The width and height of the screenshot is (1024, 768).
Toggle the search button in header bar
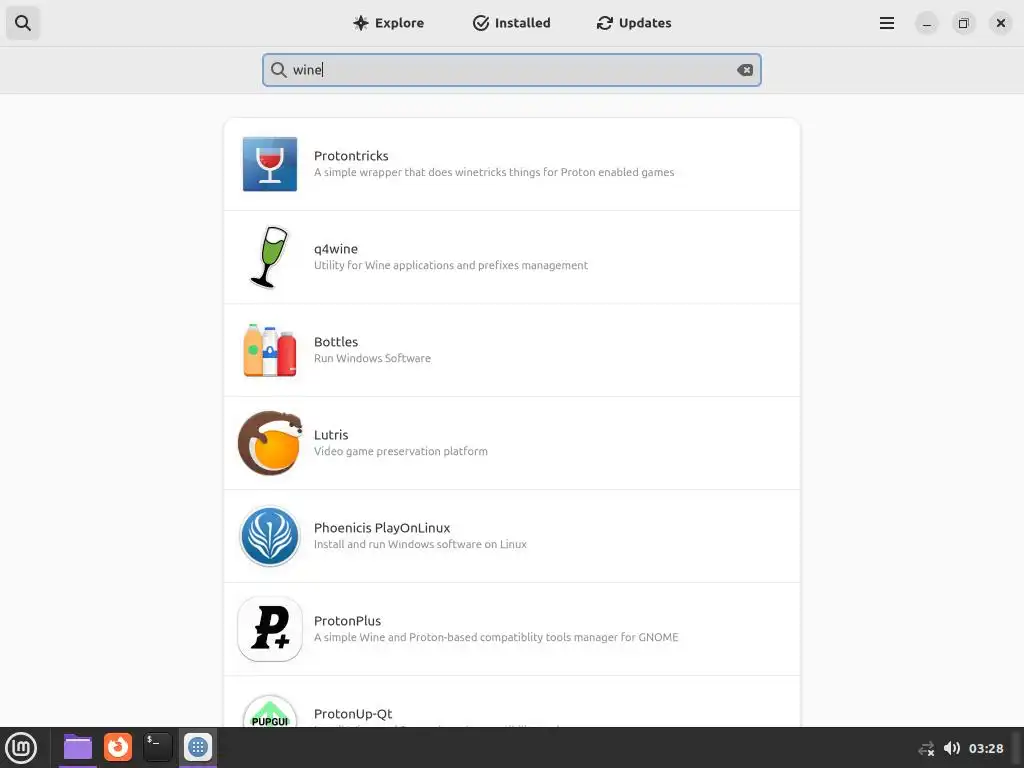point(23,23)
